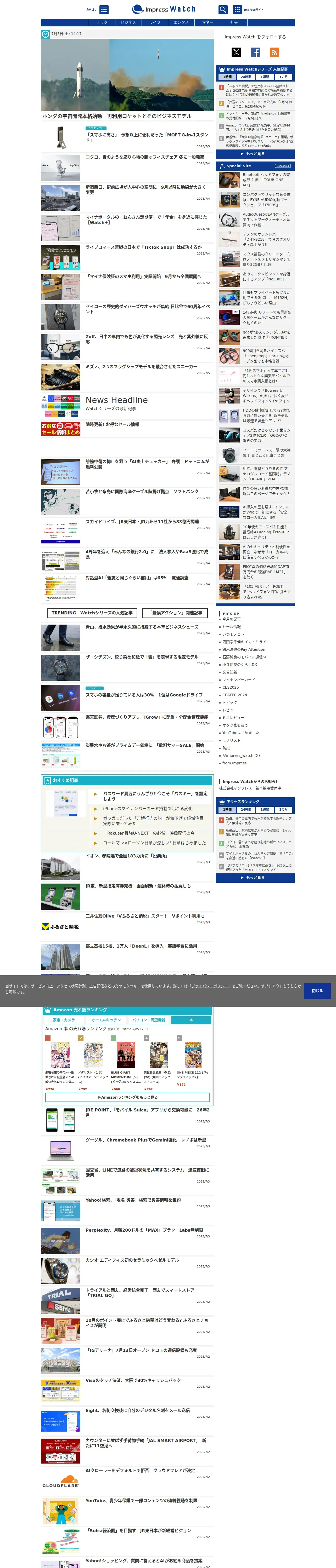Click the お得なセール情報まとめ banner image

coord(60,429)
